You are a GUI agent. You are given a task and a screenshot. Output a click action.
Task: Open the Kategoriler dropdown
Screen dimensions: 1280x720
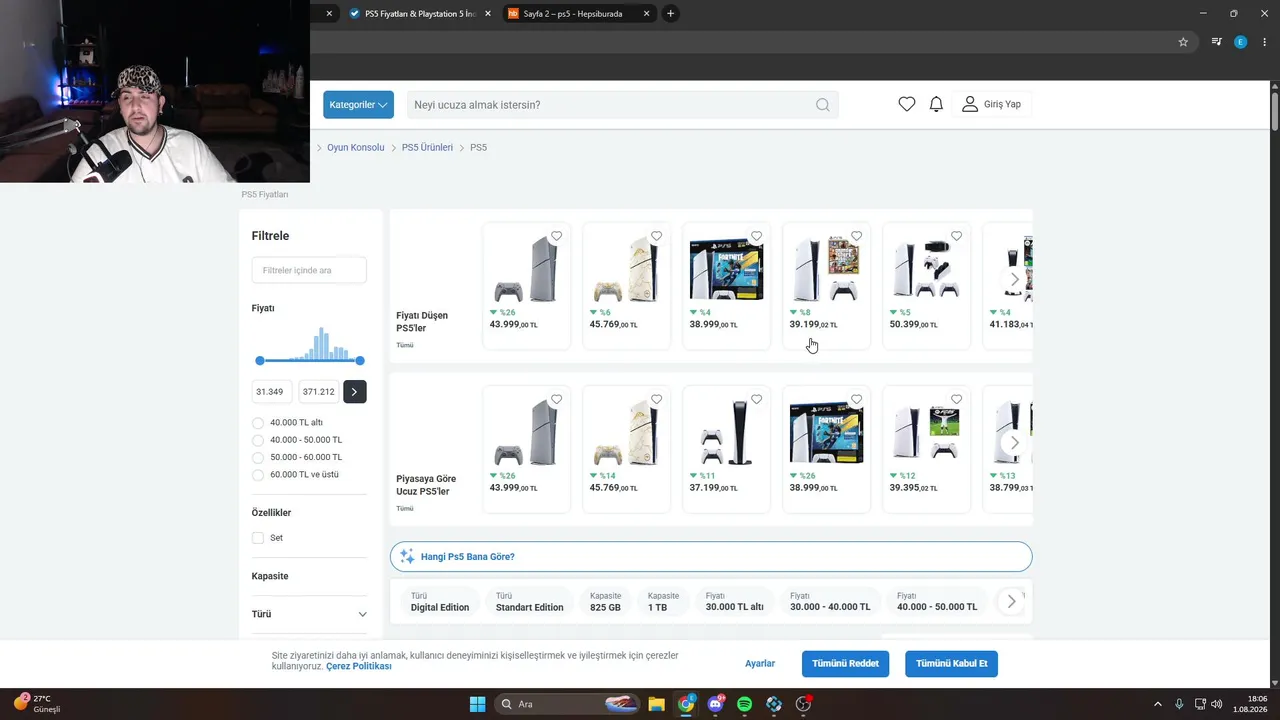(x=358, y=105)
